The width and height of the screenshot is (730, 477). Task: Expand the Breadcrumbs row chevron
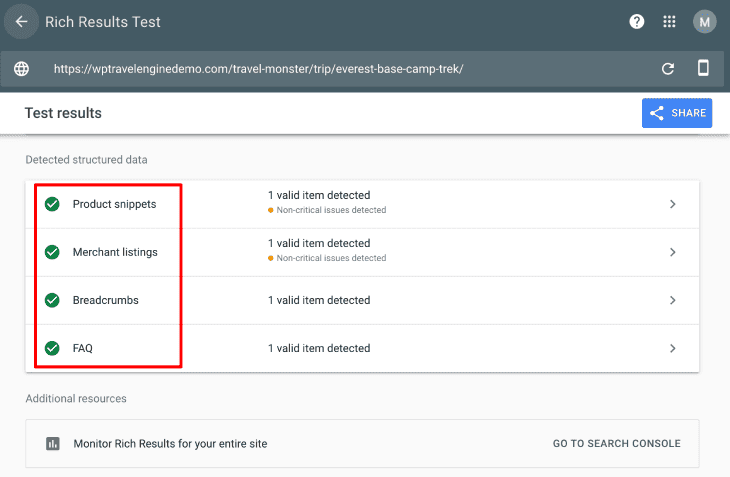tap(672, 300)
